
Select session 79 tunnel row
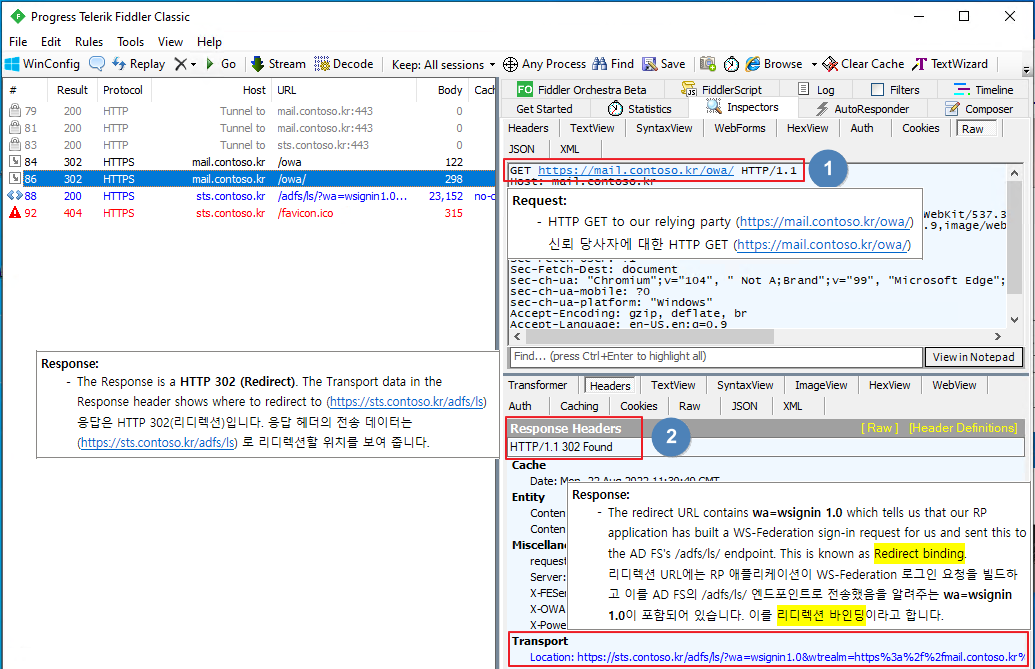(248, 111)
